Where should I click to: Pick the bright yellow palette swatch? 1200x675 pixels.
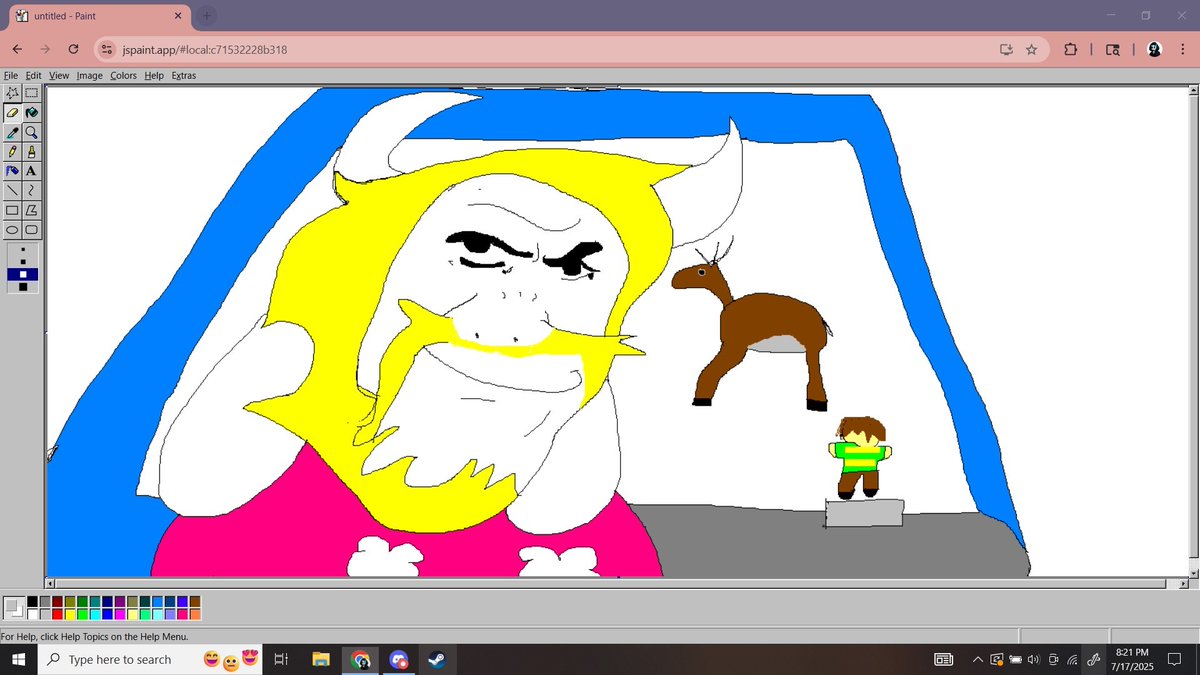[x=70, y=615]
